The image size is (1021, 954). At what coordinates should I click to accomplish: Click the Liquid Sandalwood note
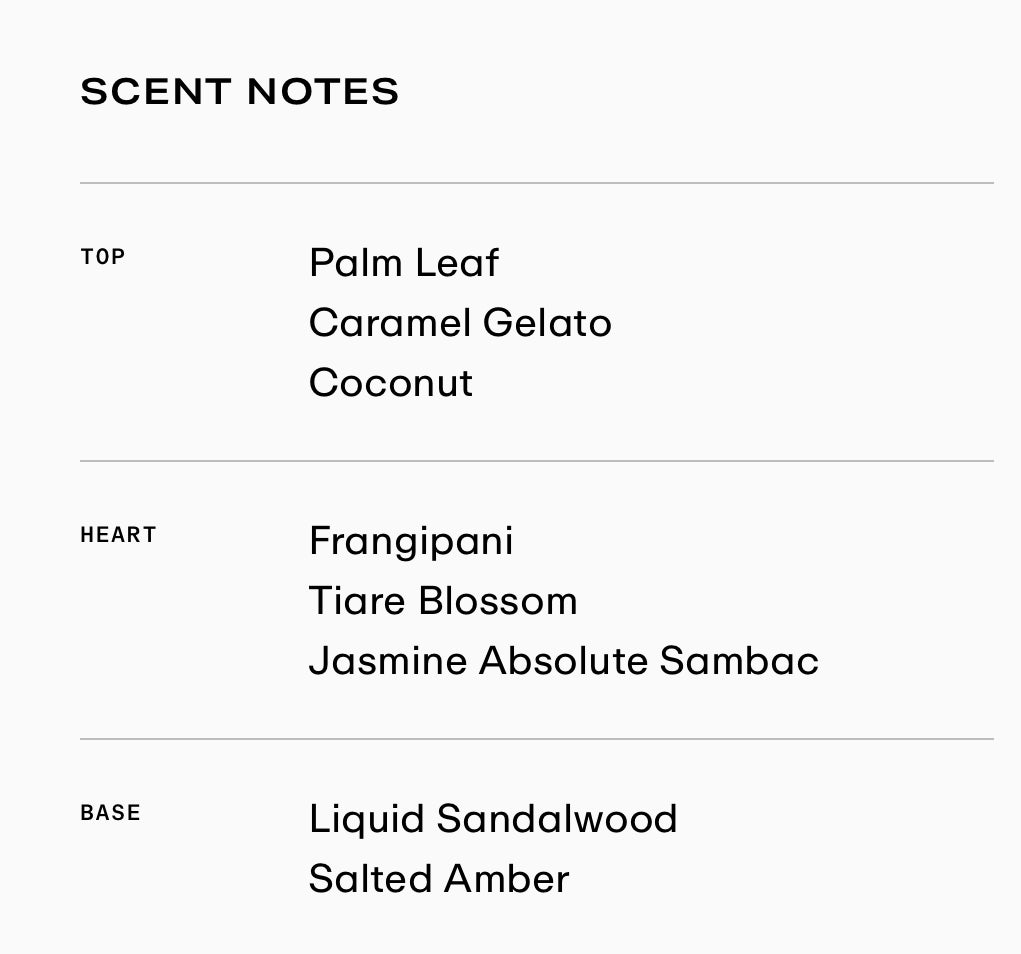tap(493, 819)
